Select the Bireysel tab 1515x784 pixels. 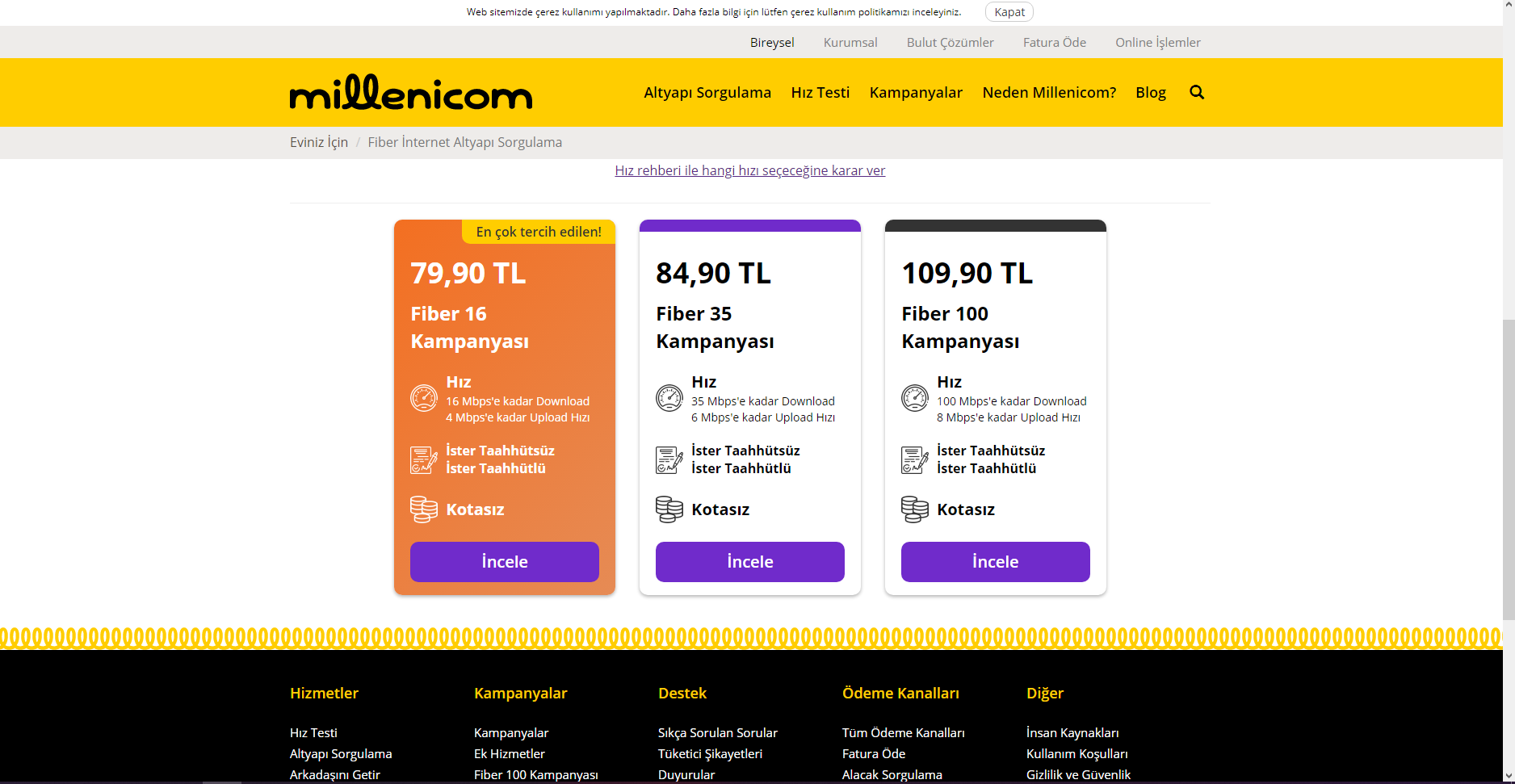point(772,42)
